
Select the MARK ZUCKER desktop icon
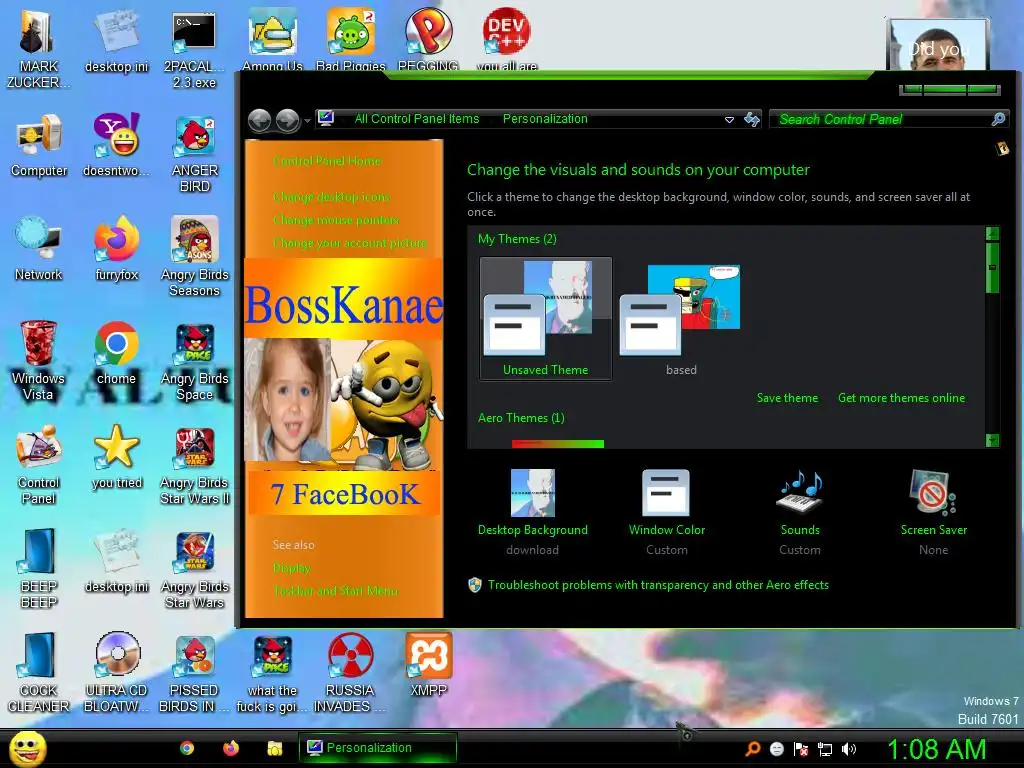[39, 49]
